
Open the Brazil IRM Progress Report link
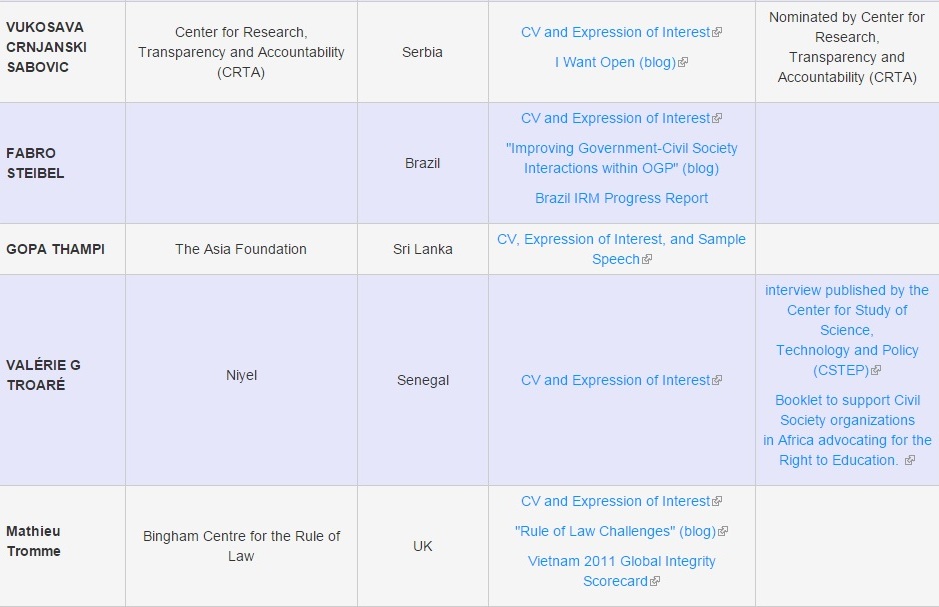pos(621,198)
